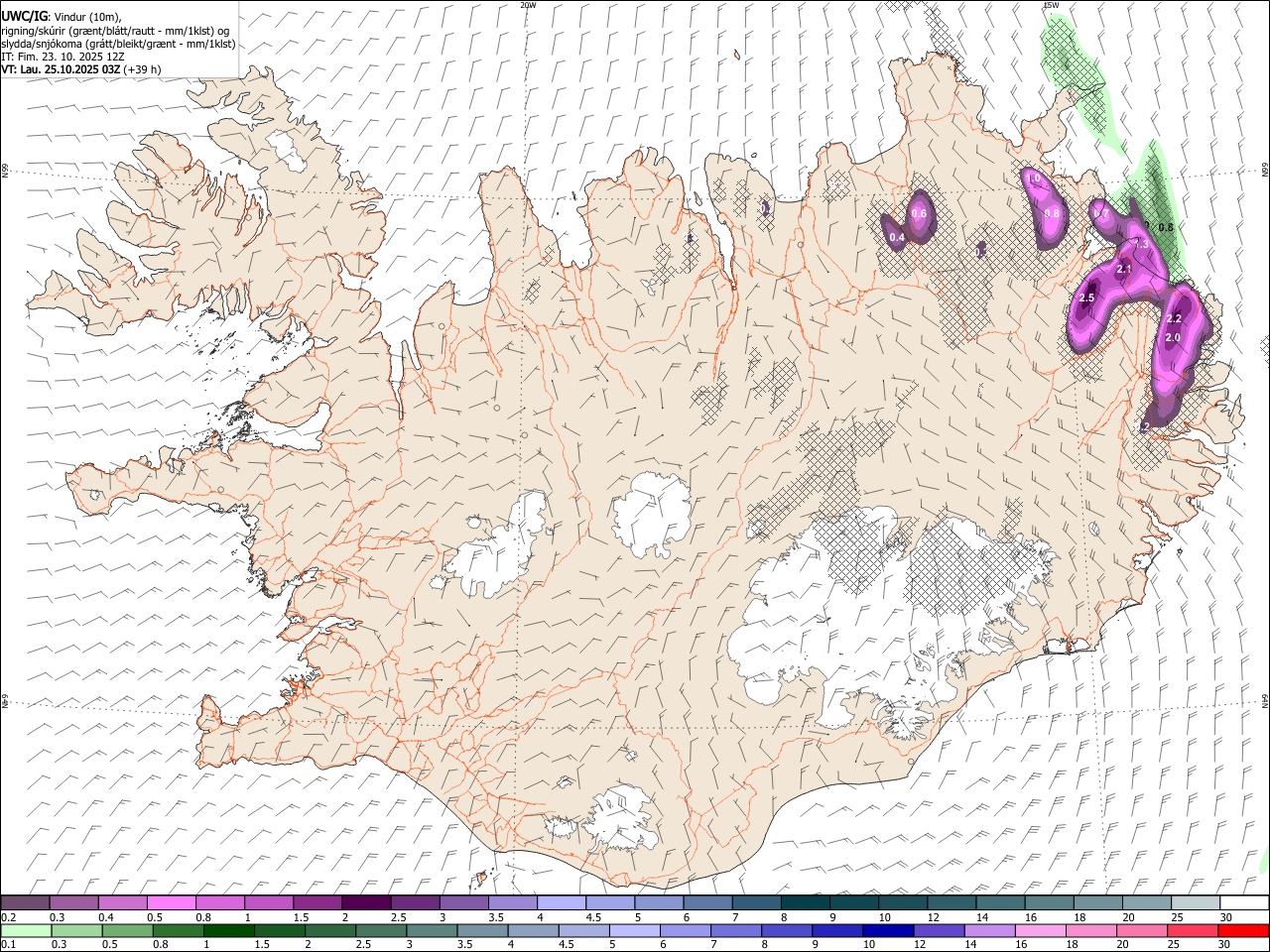Click the UWC/IG title text
This screenshot has width=1270, height=952.
click(24, 15)
